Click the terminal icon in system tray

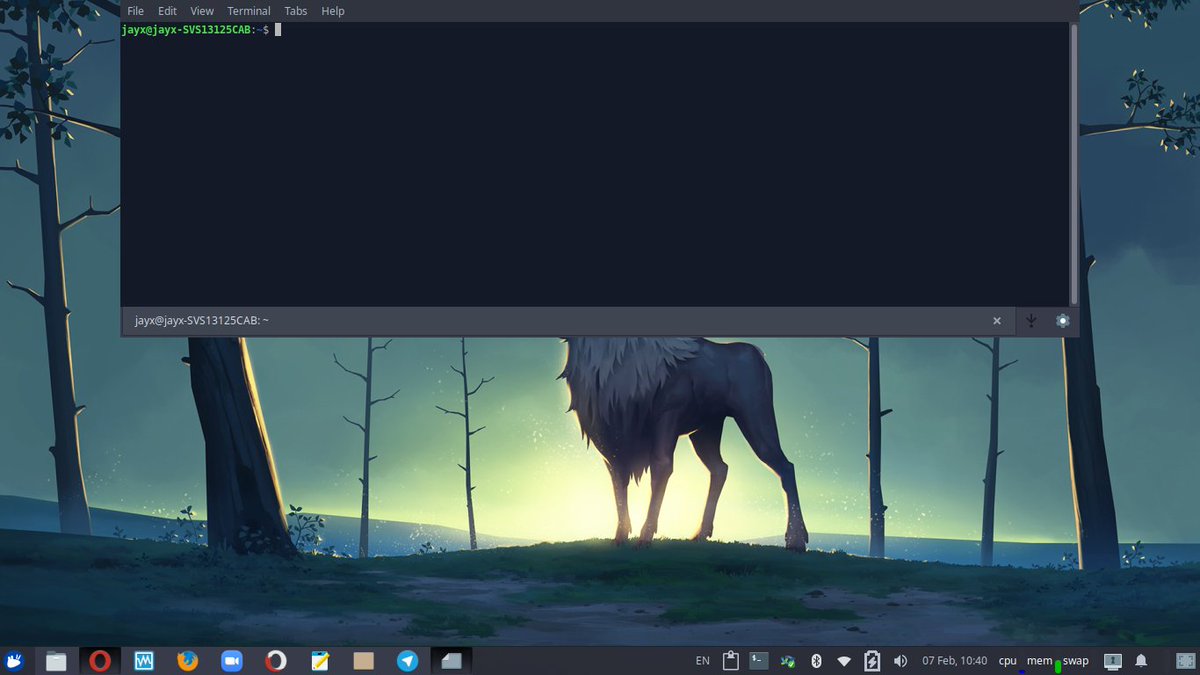(x=759, y=661)
